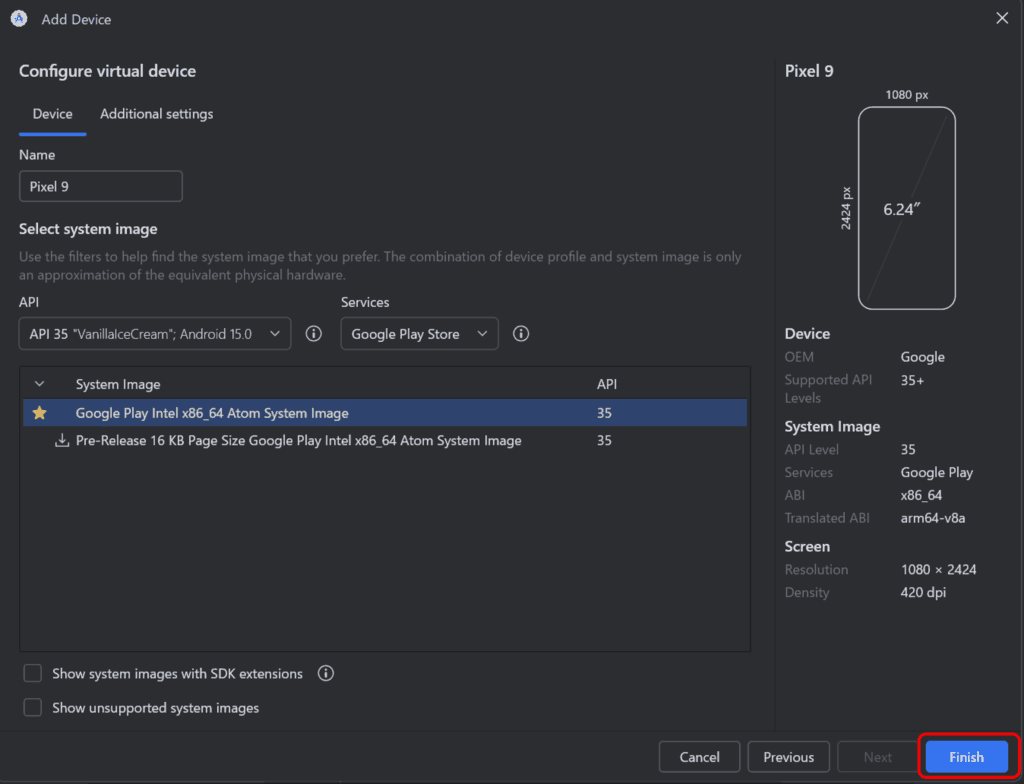1024x784 pixels.
Task: Click the Android Studio logo icon
Action: (x=19, y=19)
